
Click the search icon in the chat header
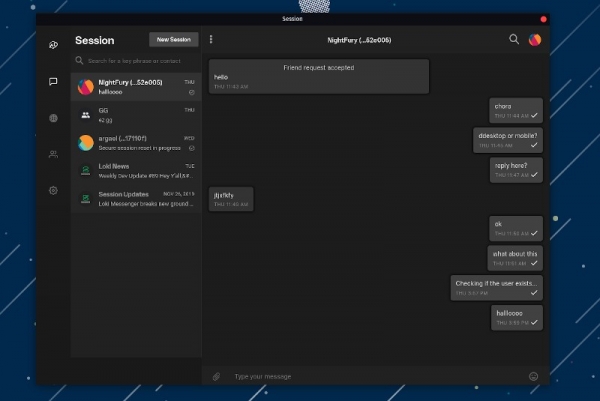click(x=514, y=40)
